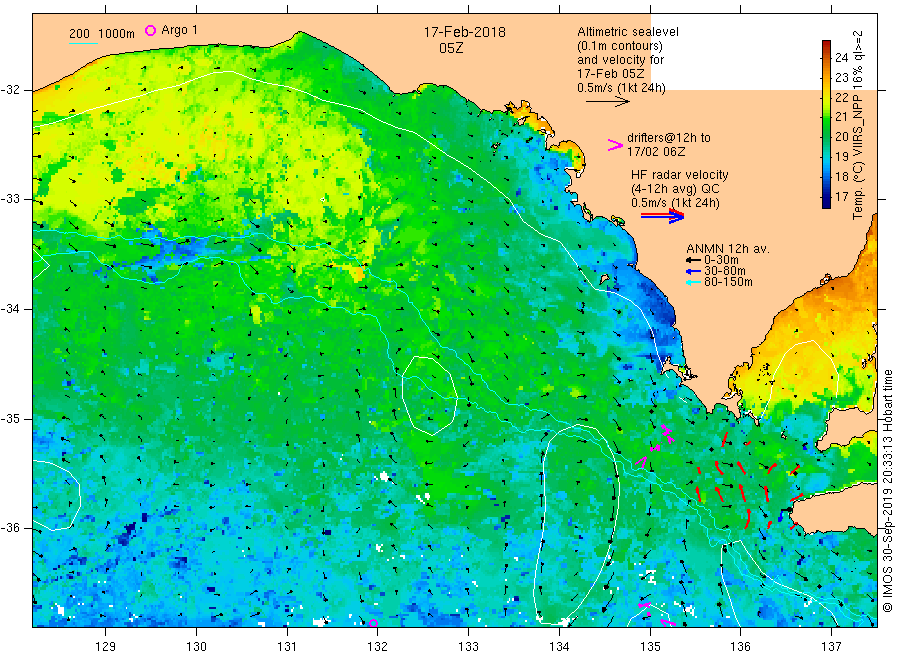Click the longitude axis label 129
Screen dimensions: 900x660
(x=106, y=647)
